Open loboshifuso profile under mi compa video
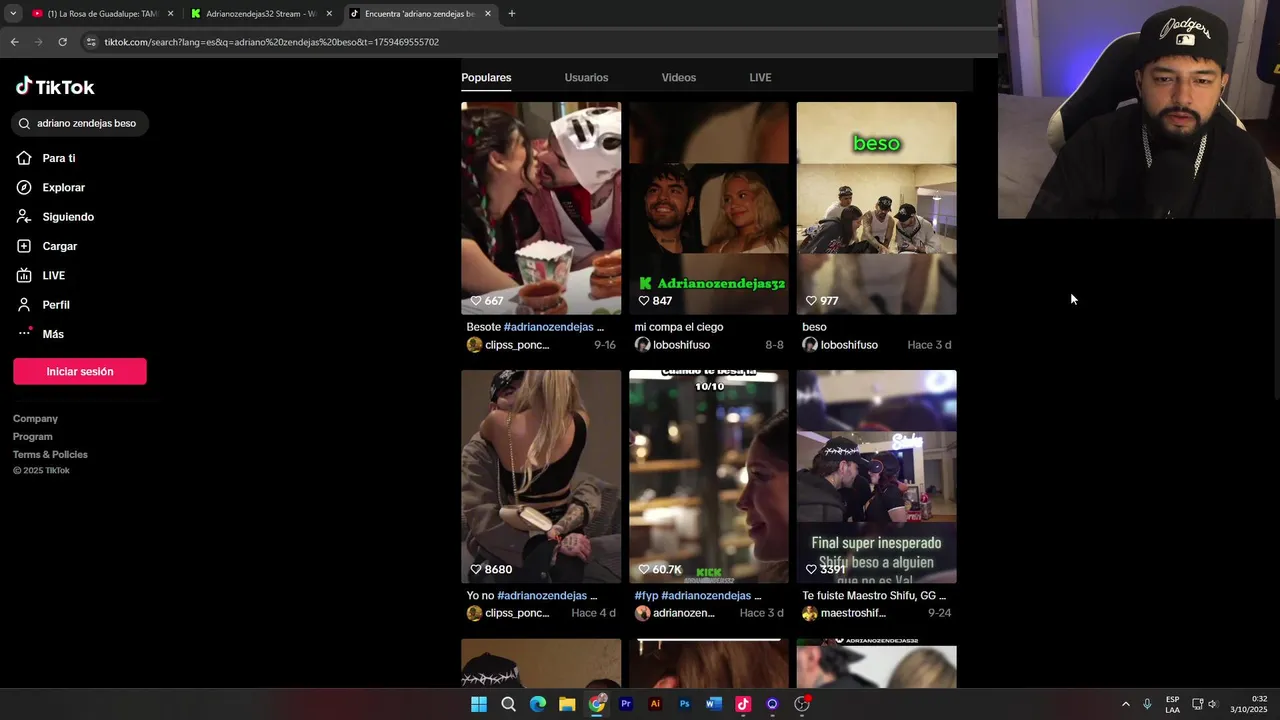Screen dimensions: 1280x720 pyautogui.click(x=681, y=345)
